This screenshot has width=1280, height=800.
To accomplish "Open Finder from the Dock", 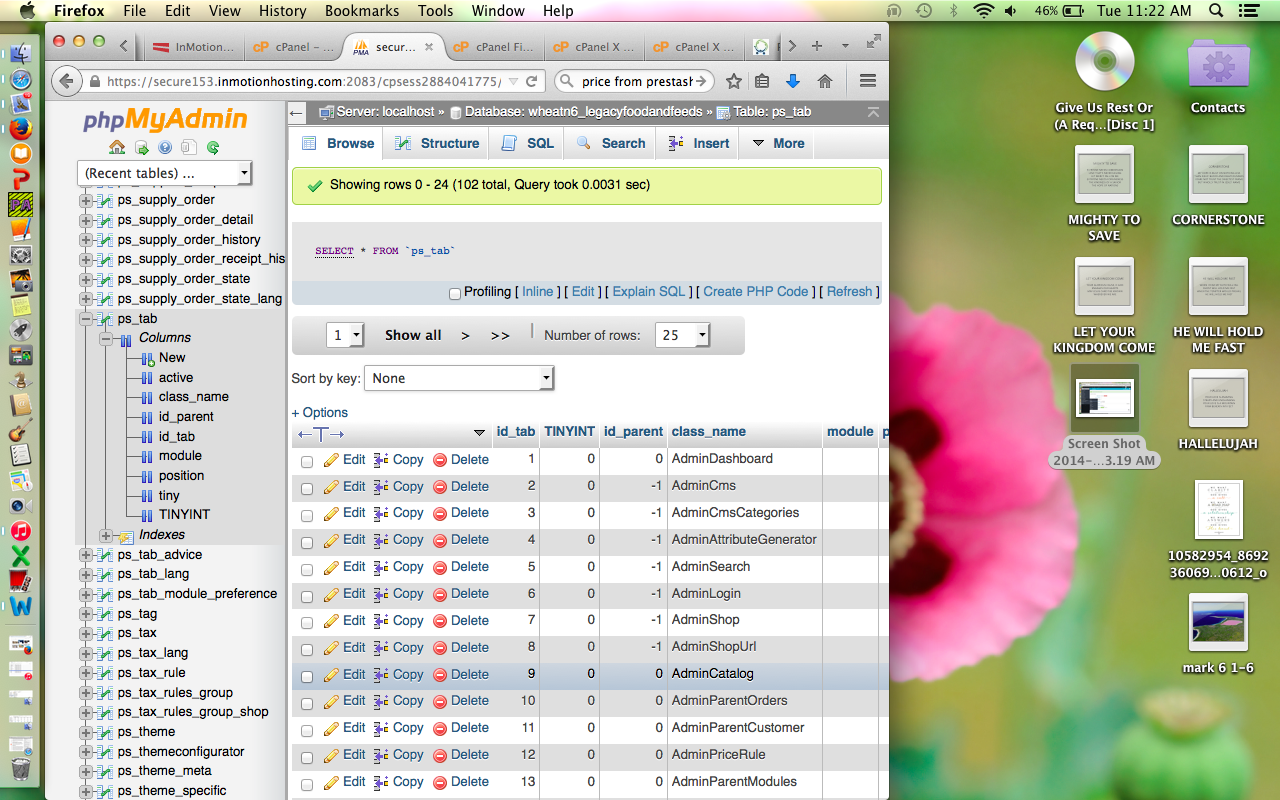I will pyautogui.click(x=21, y=54).
